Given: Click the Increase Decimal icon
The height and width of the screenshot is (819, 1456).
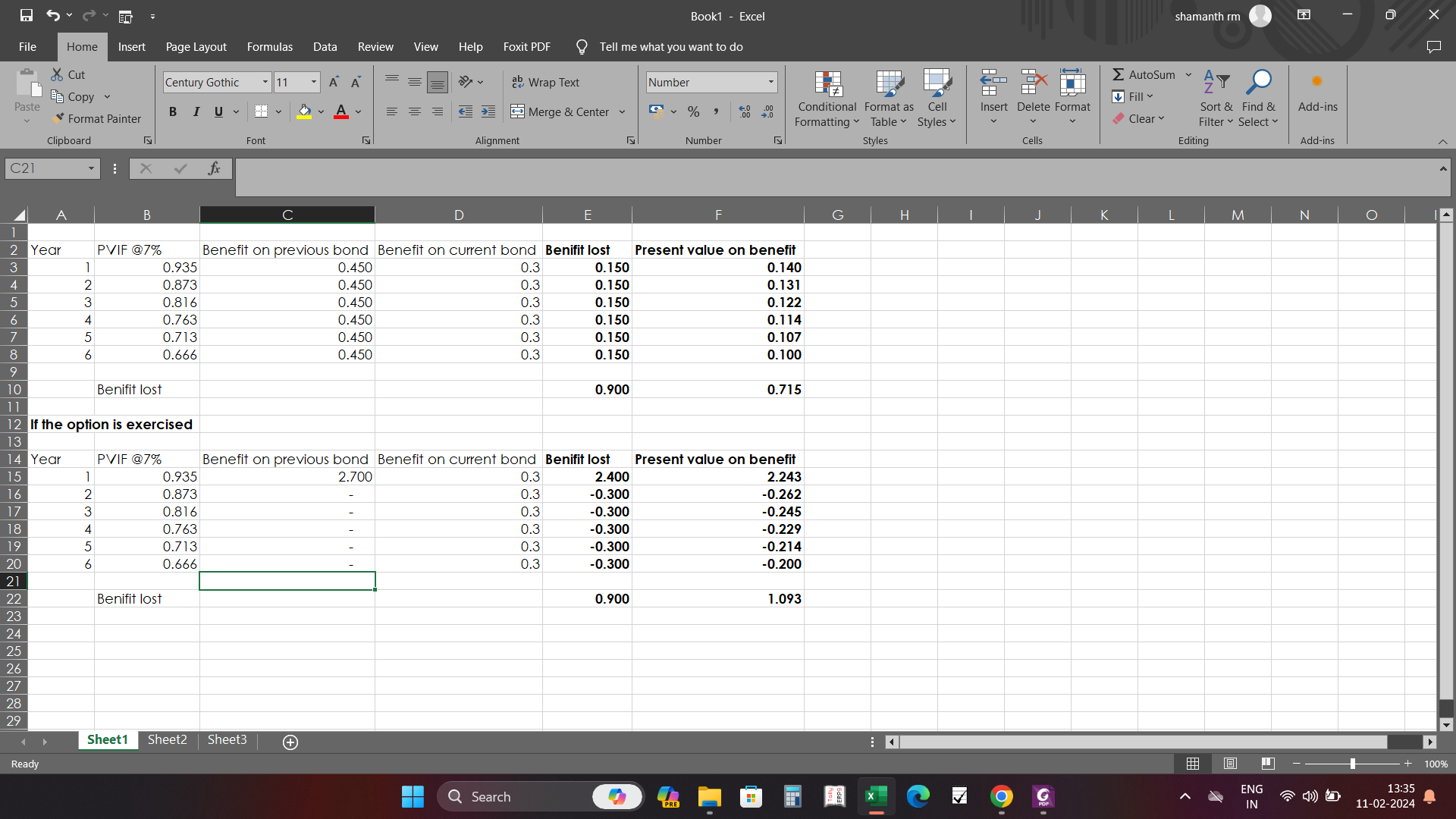Looking at the screenshot, I should point(745,112).
